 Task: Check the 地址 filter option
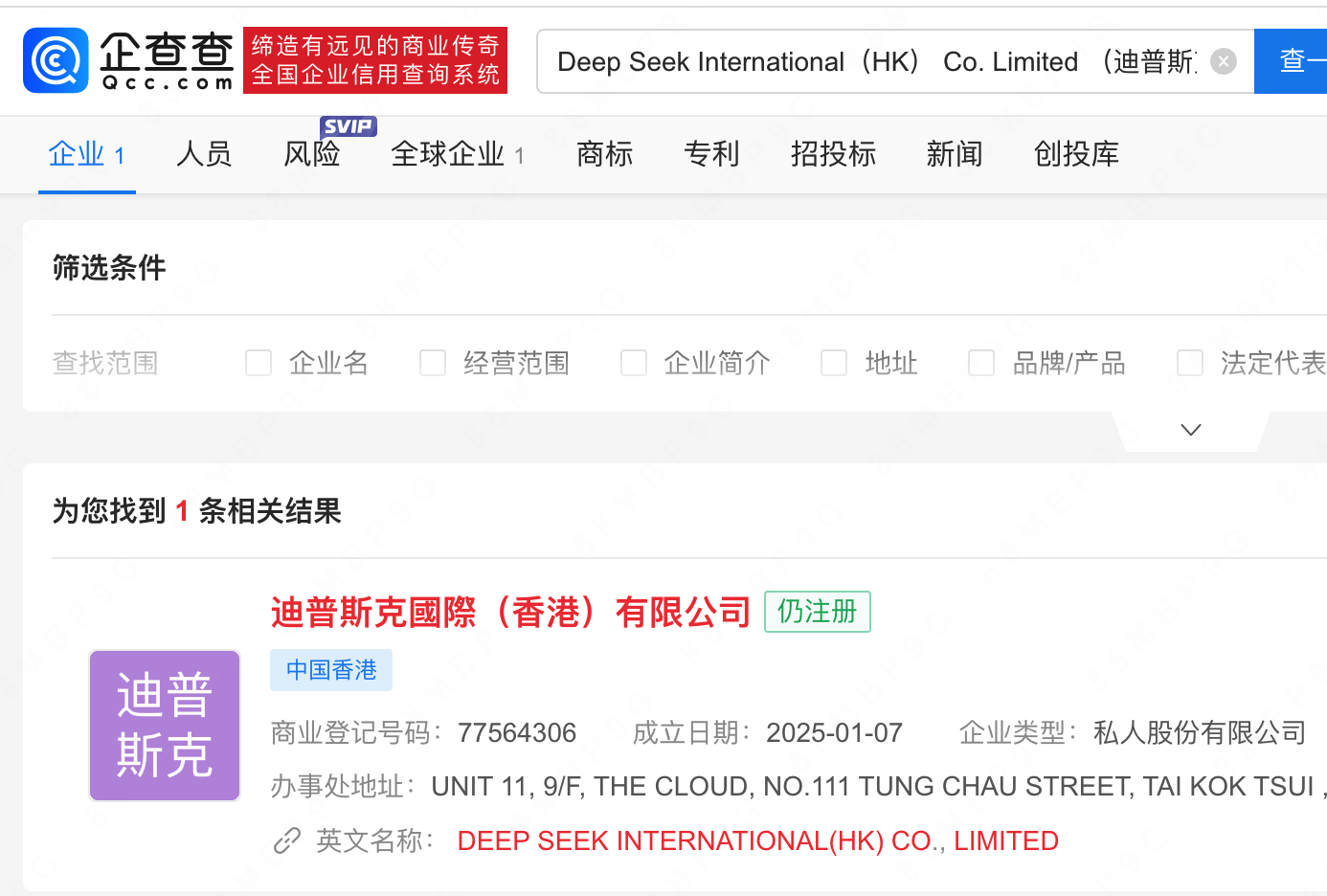point(834,363)
